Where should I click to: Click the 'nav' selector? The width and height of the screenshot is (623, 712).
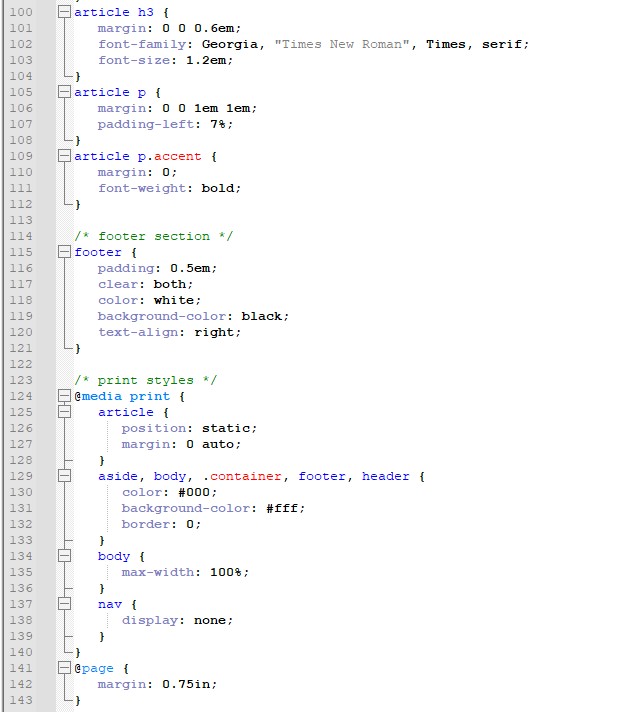coord(110,604)
